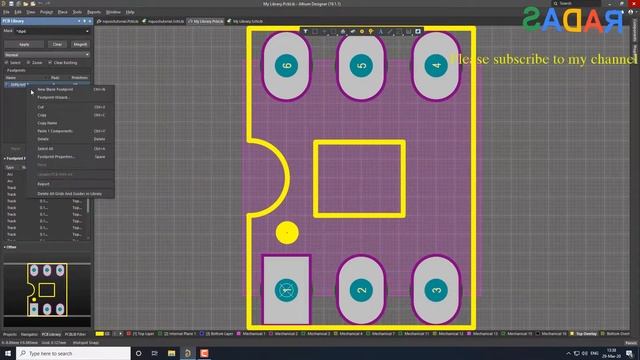Select pad 2 in the footprint

tap(361, 291)
